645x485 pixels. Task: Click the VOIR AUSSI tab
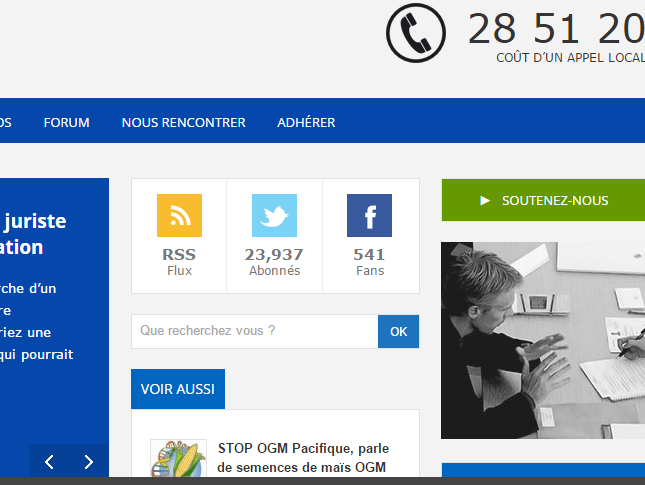coord(178,389)
